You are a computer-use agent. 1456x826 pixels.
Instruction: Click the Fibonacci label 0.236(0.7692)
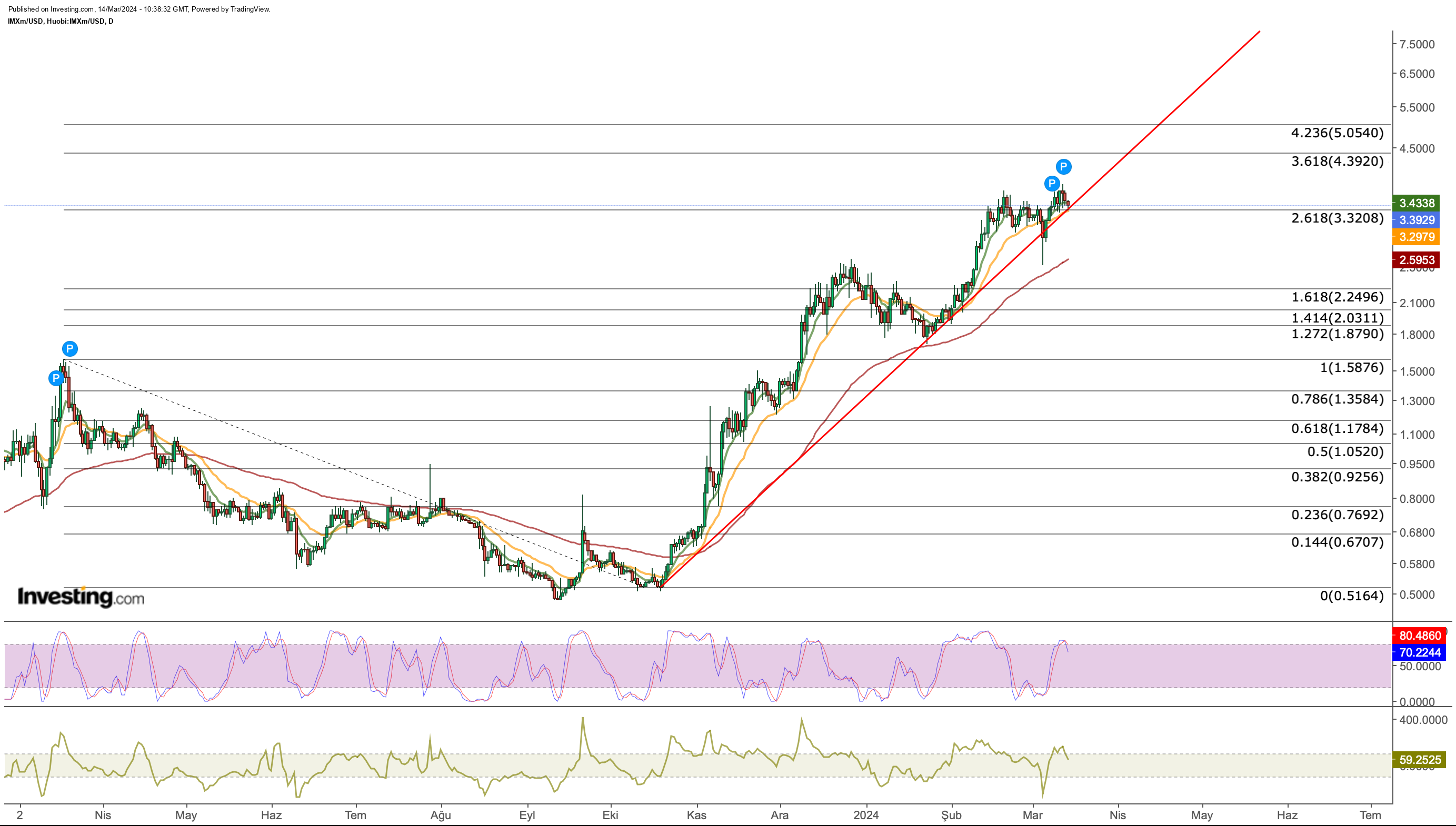point(1338,515)
